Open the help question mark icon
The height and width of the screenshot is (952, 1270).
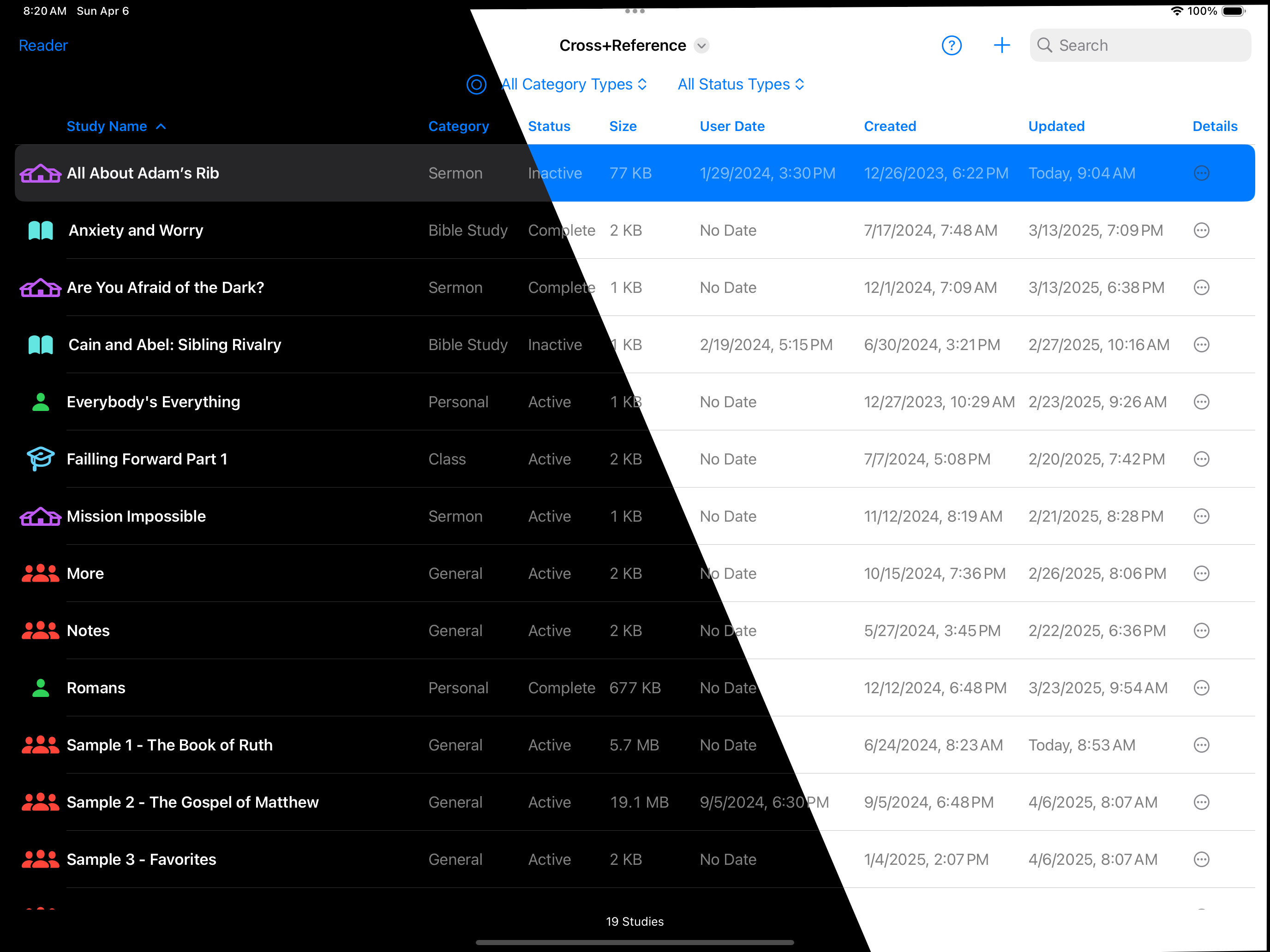(952, 45)
